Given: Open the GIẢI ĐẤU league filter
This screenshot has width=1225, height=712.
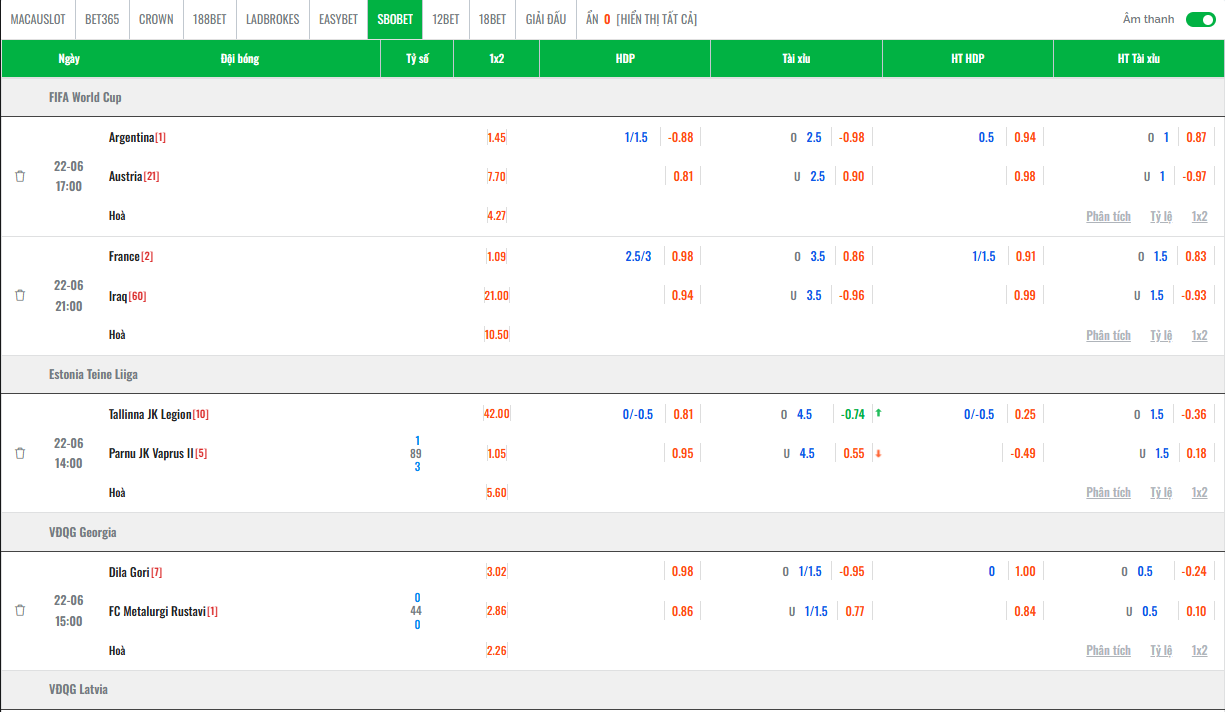Looking at the screenshot, I should [546, 19].
